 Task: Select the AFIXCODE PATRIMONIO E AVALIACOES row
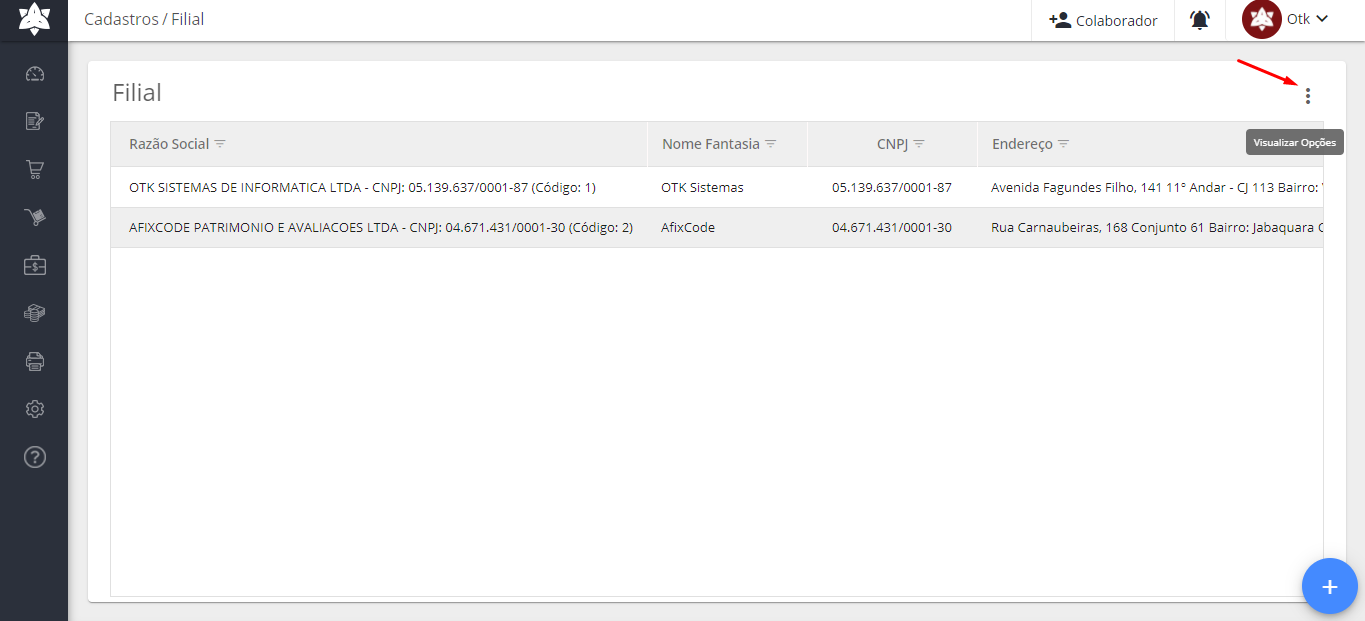tap(717, 227)
